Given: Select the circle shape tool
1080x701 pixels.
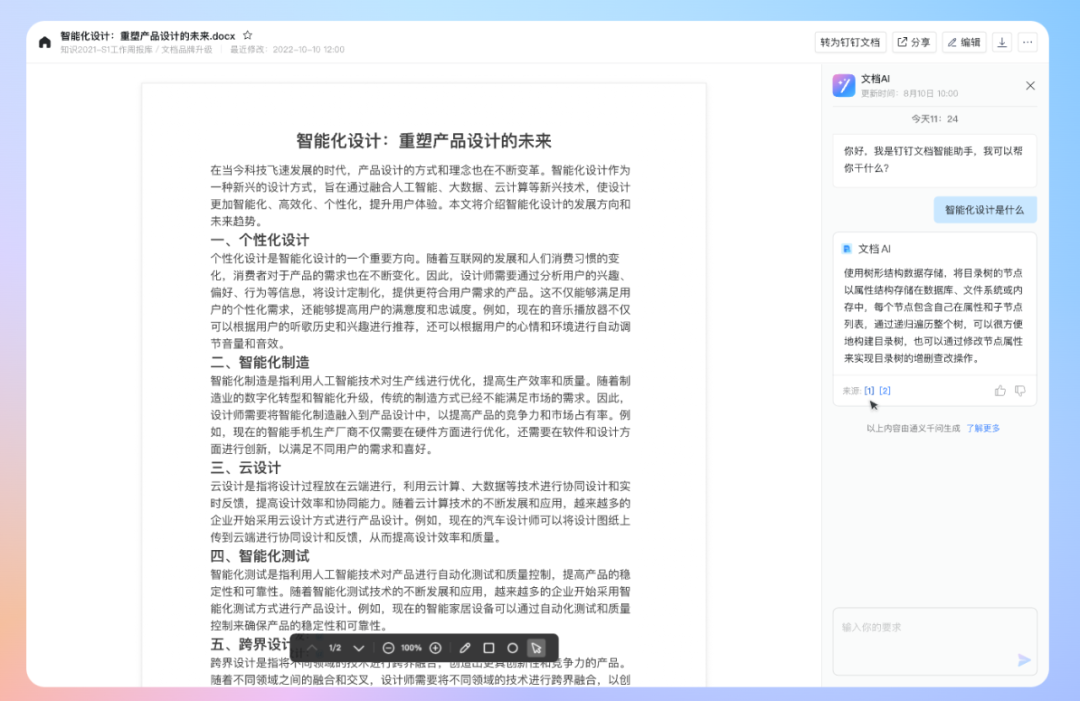Looking at the screenshot, I should click(x=512, y=648).
